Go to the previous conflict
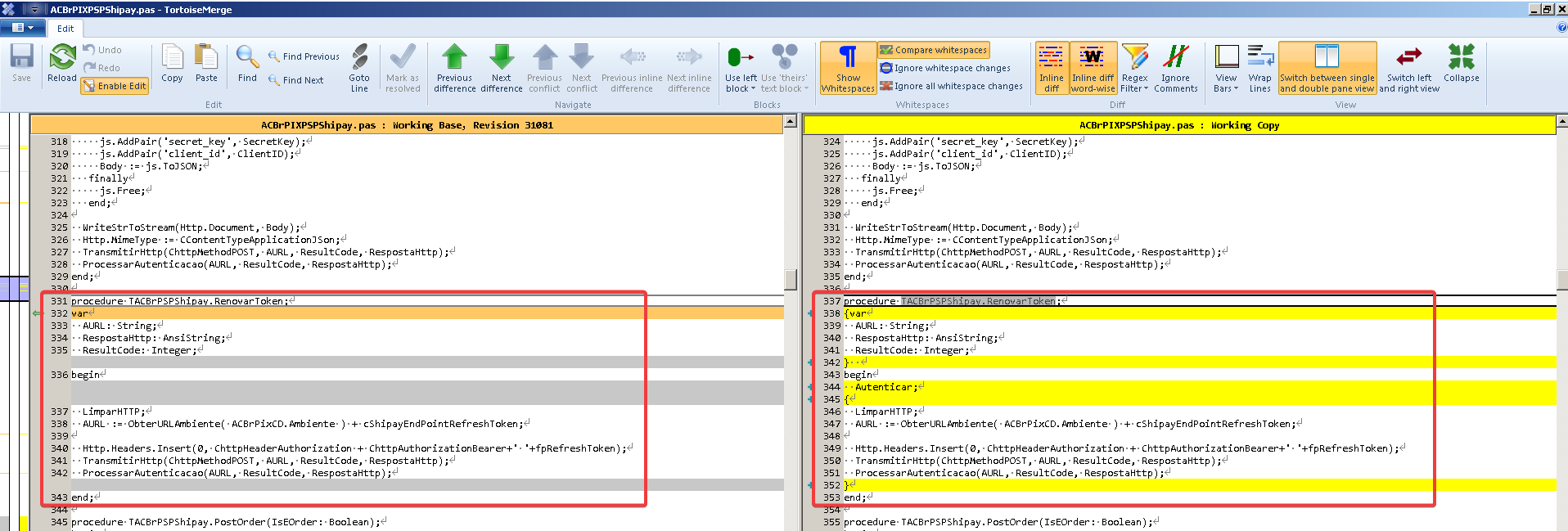The height and width of the screenshot is (531, 1568). pos(544,68)
